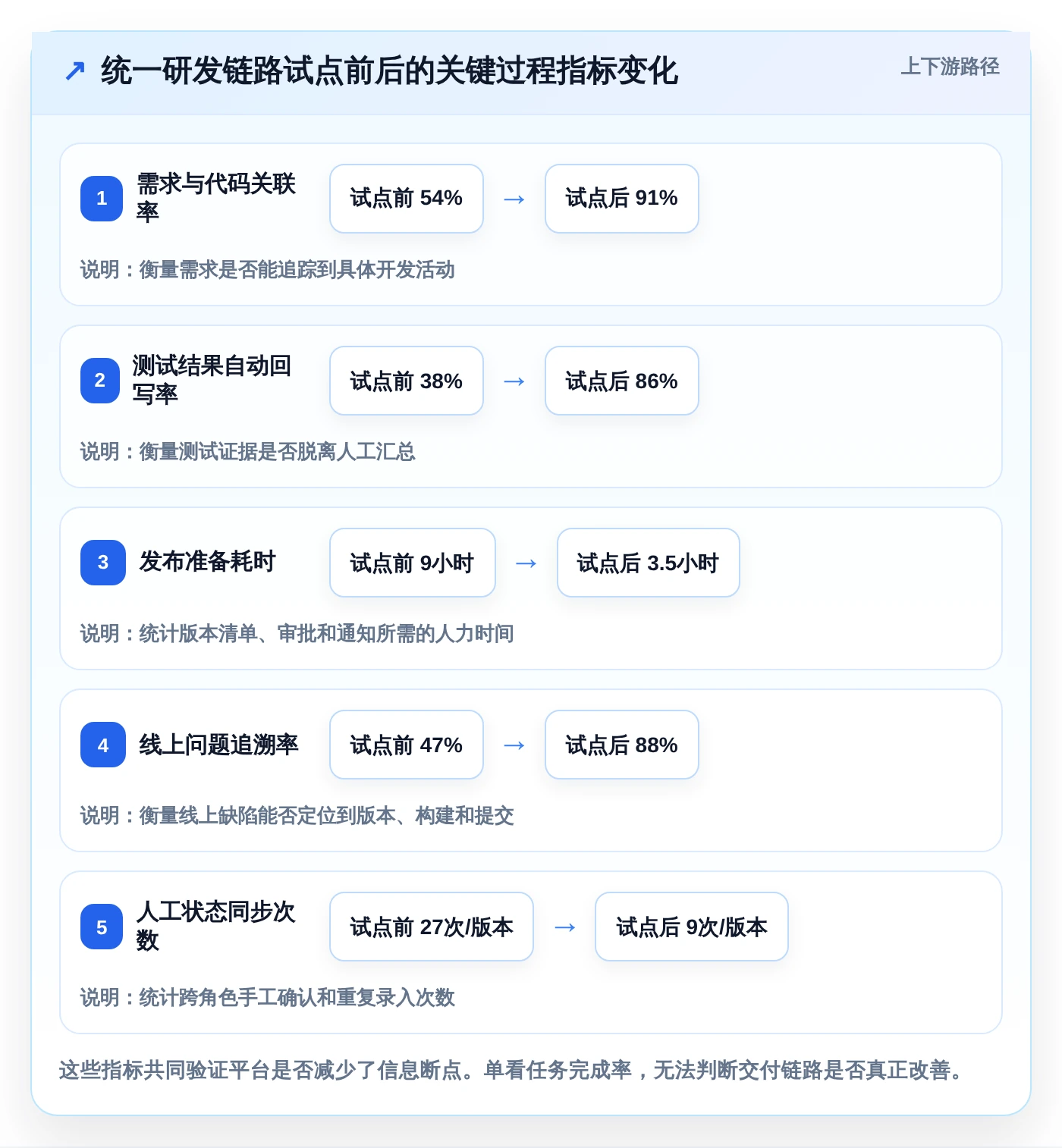Click the heading 统一研发链路试点前后的关键过程指标变化

tap(390, 71)
